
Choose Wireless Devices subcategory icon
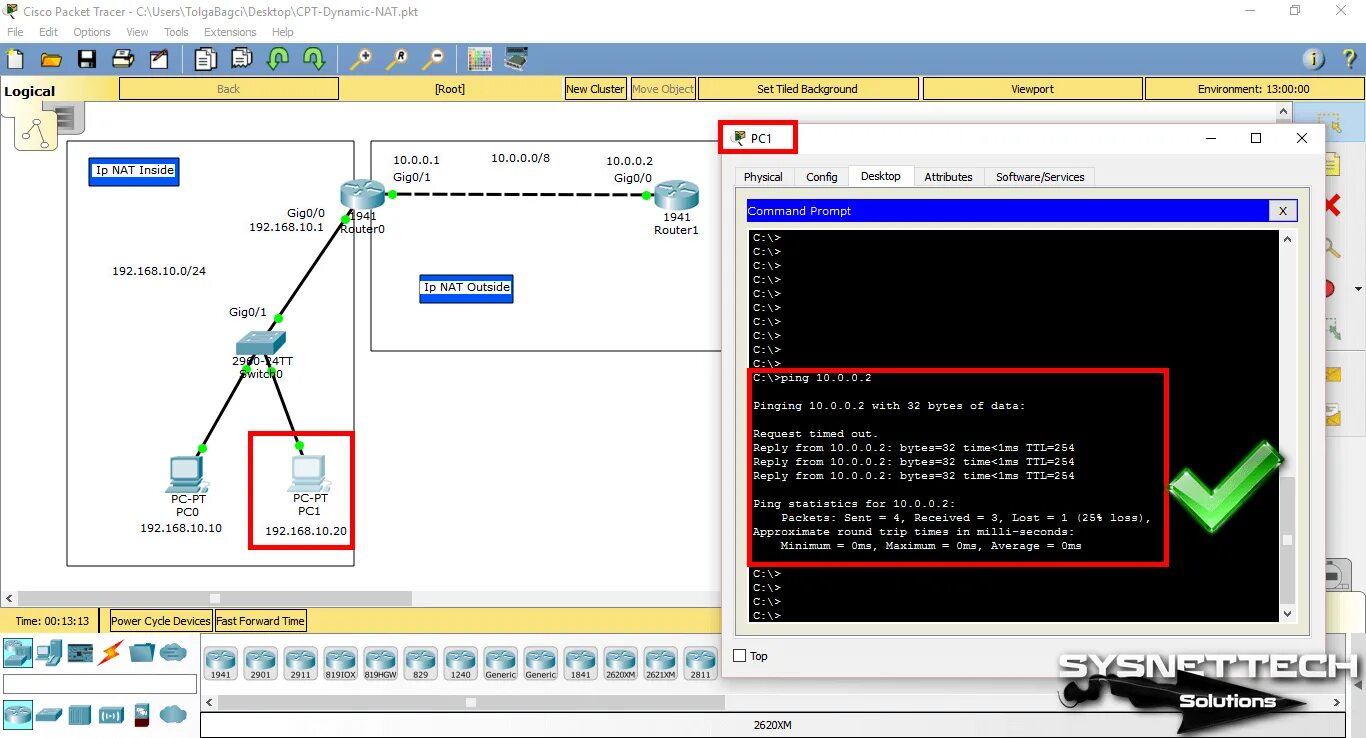pos(111,714)
